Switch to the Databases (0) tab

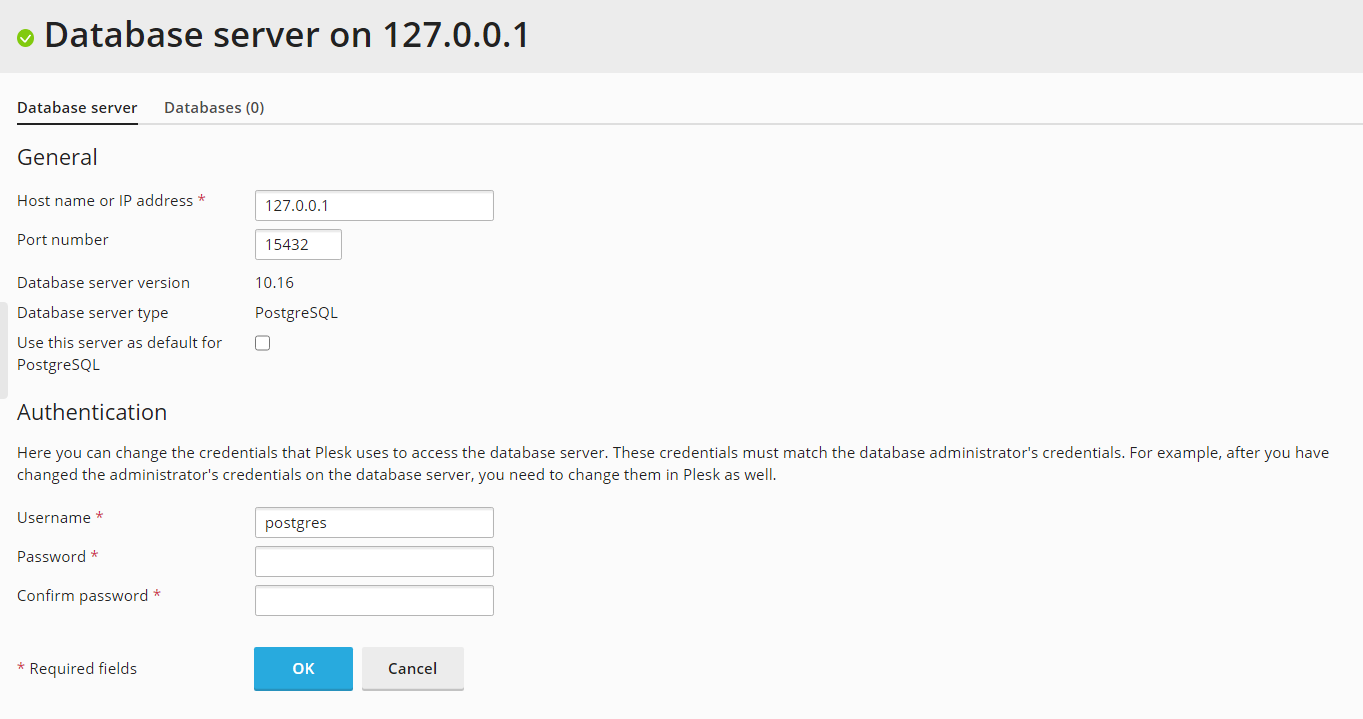(214, 107)
